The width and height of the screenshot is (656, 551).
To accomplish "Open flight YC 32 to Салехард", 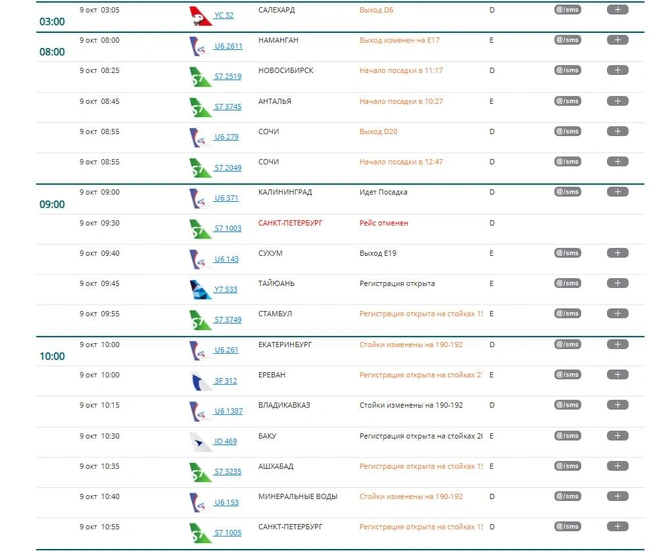I will tap(224, 15).
